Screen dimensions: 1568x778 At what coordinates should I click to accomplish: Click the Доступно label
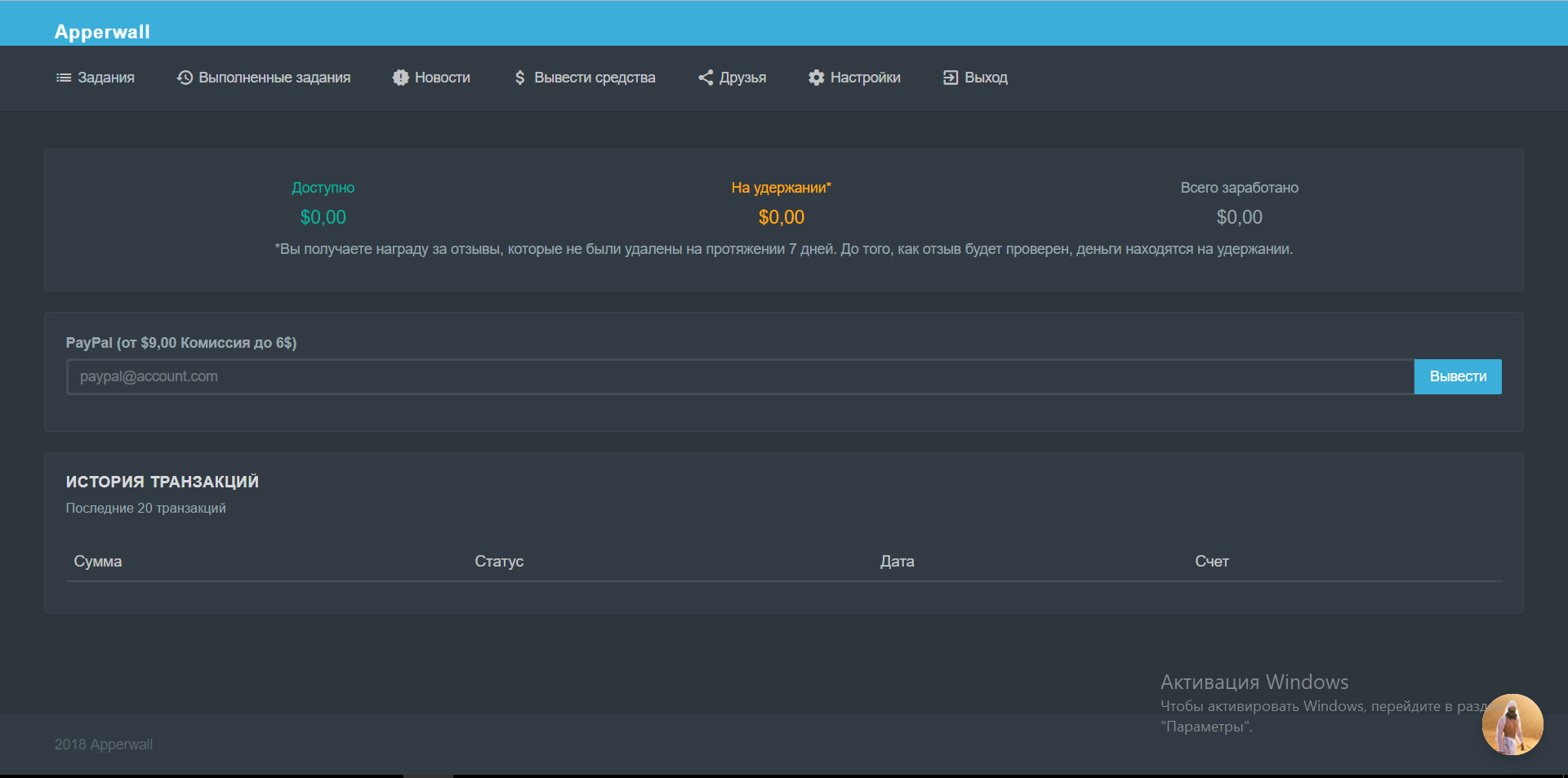tap(323, 188)
